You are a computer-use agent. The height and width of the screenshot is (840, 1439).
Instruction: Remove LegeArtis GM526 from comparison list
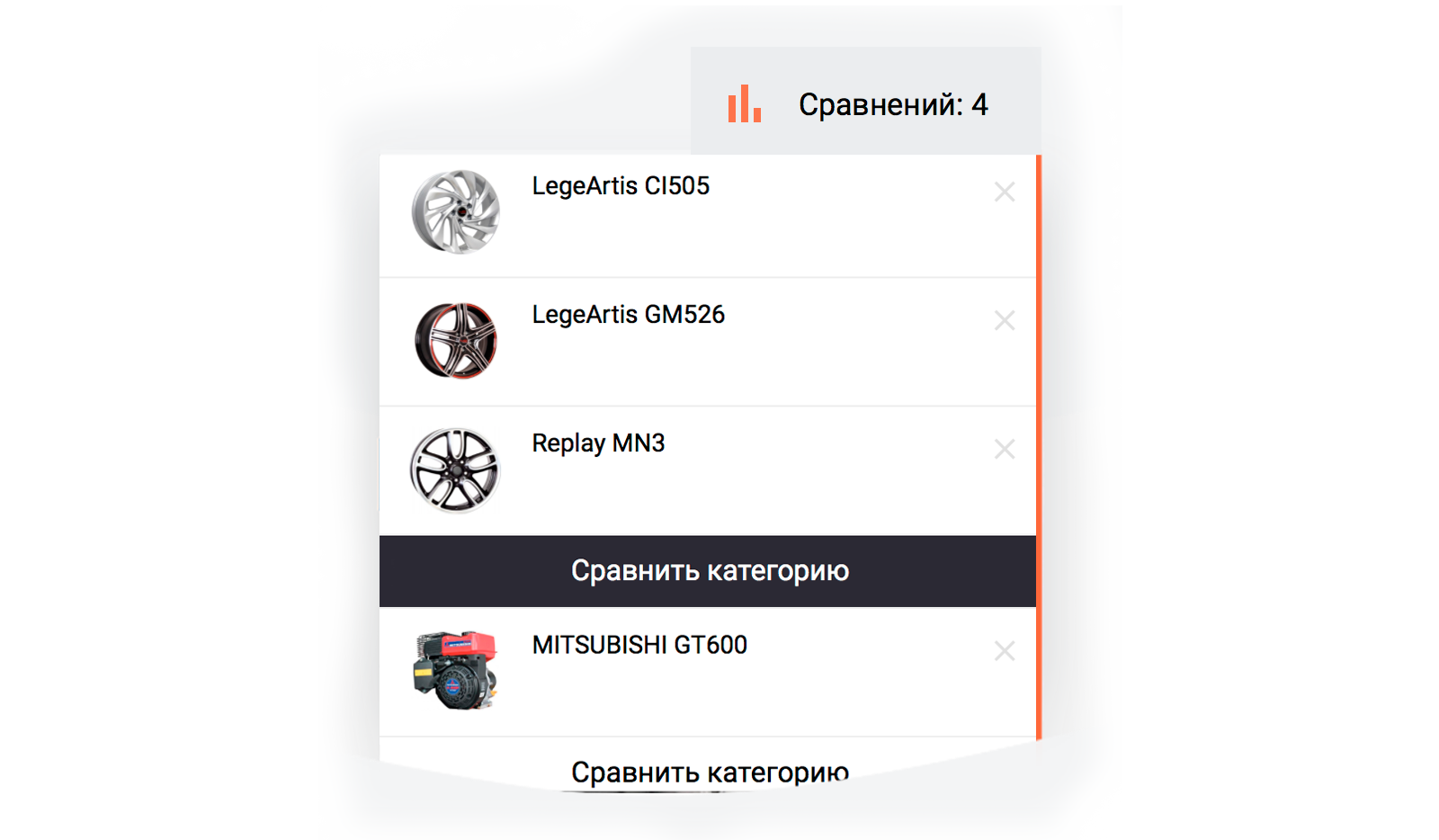pyautogui.click(x=1005, y=320)
